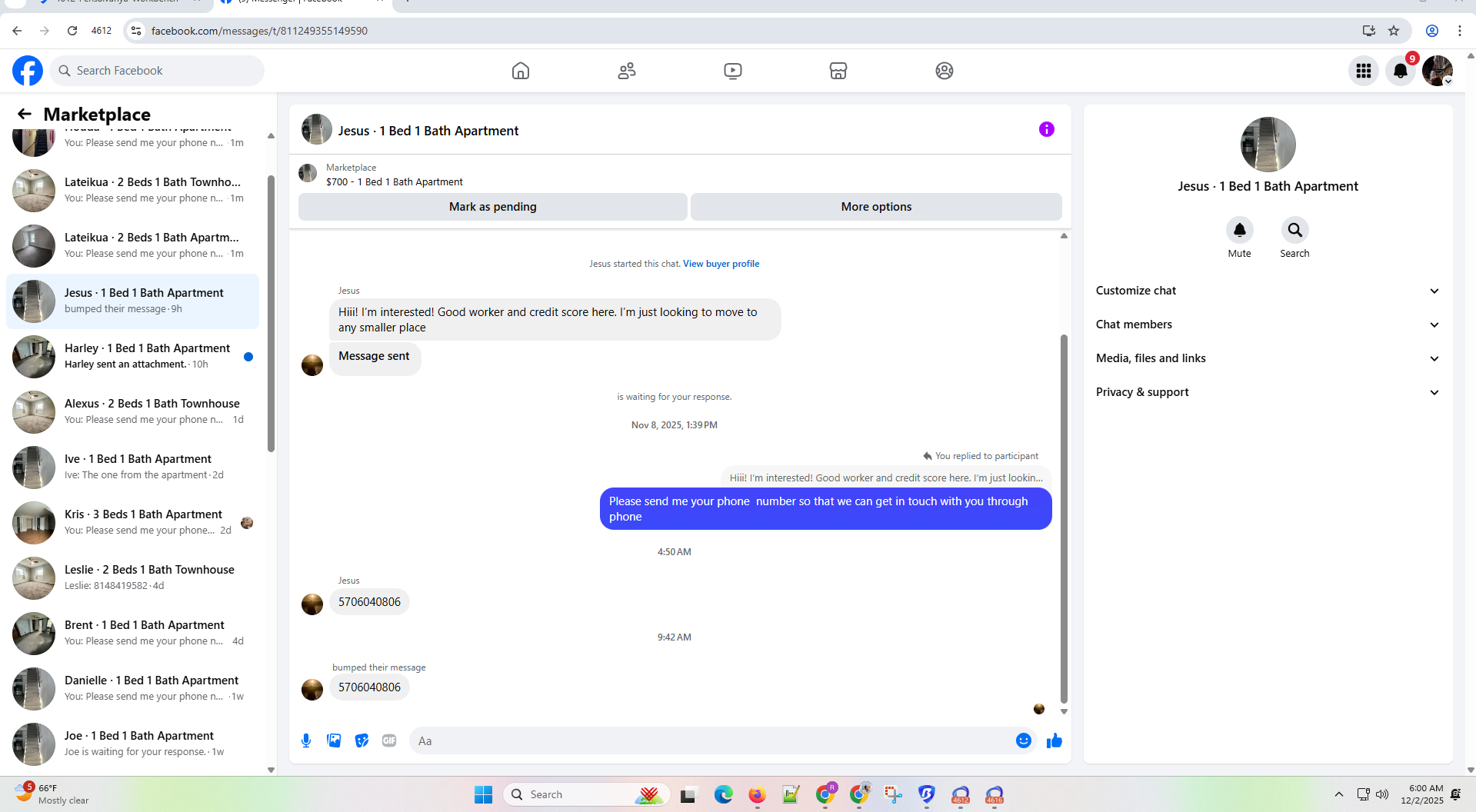Open Chrome three-dot menu
Image resolution: width=1476 pixels, height=812 pixels.
[x=1459, y=31]
